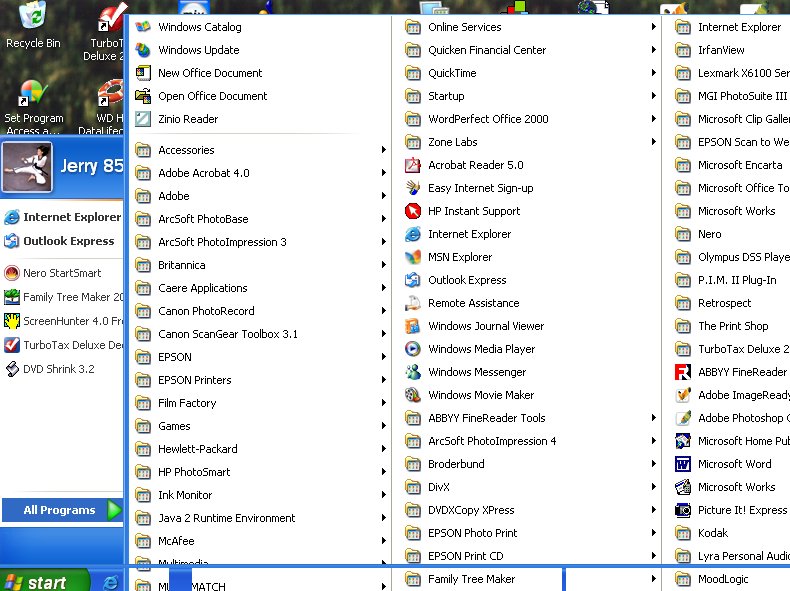790x591 pixels.
Task: Open Windows Catalog entry
Action: [x=188, y=27]
